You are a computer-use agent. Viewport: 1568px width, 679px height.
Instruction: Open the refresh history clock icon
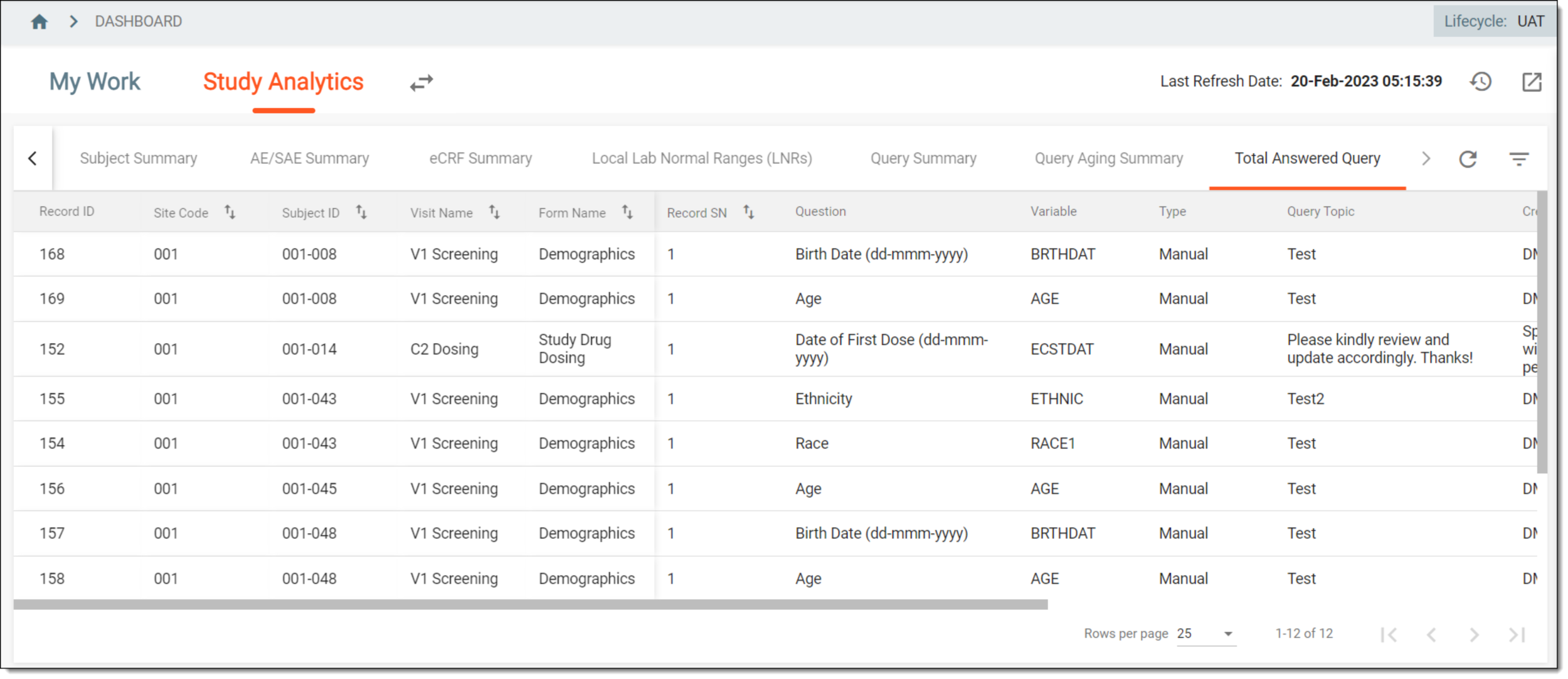(x=1481, y=82)
